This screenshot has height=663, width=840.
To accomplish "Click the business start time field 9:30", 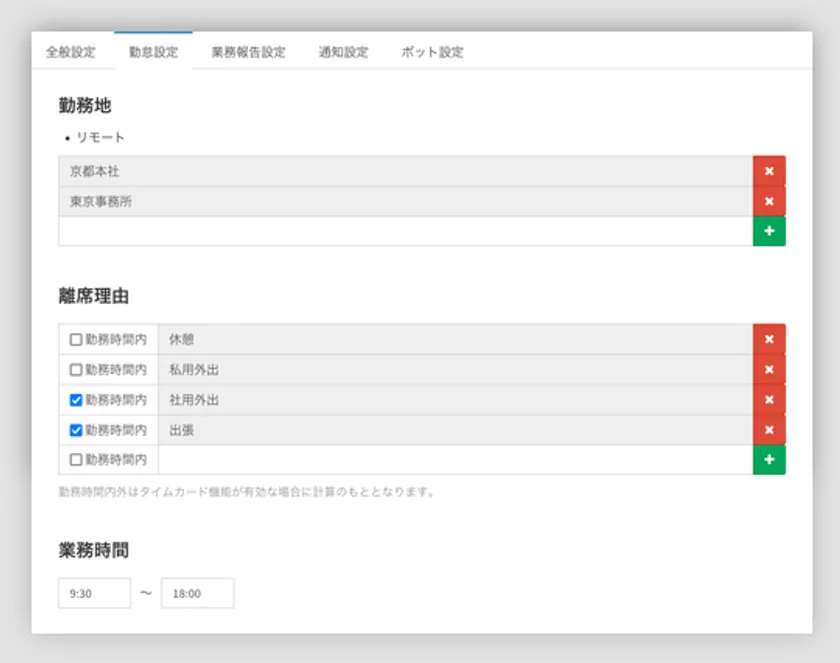I will tap(94, 593).
